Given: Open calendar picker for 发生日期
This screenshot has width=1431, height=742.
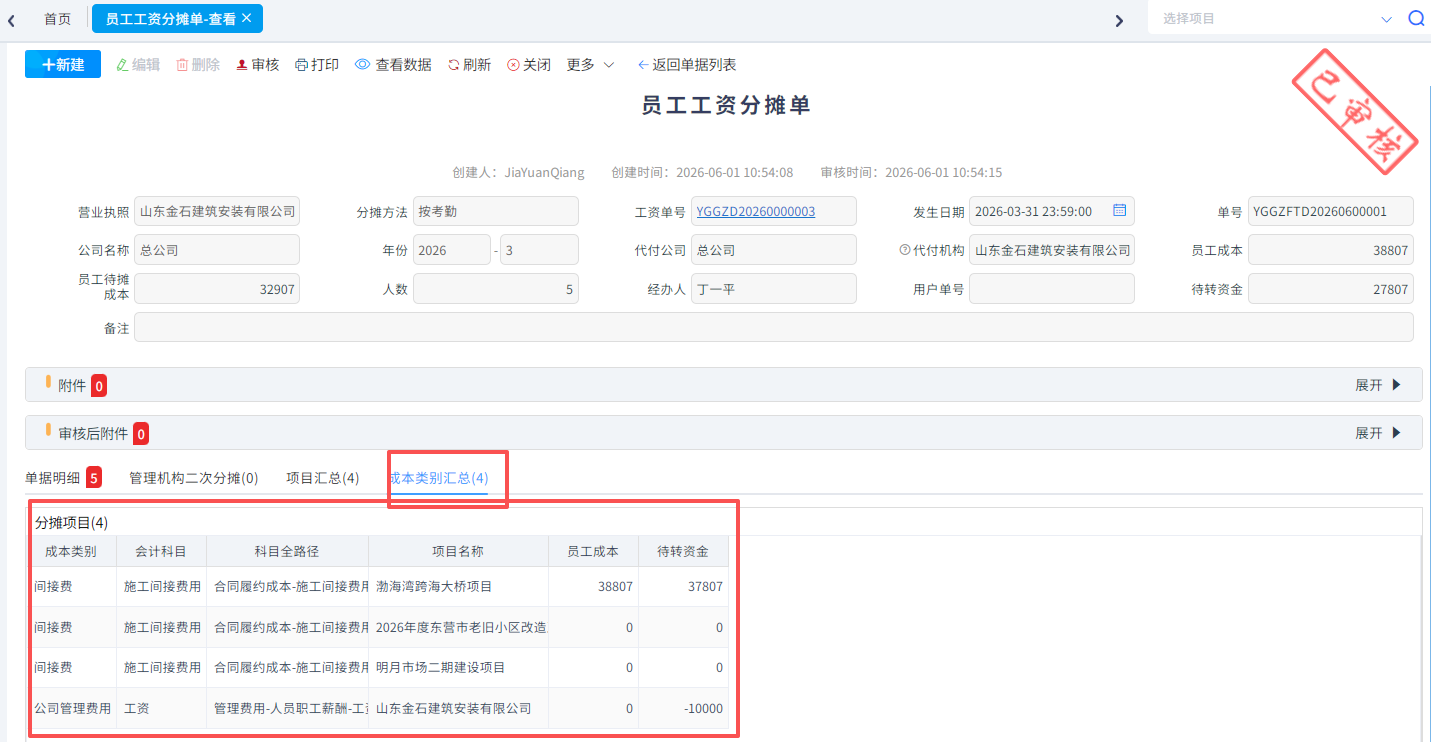Looking at the screenshot, I should pos(1120,211).
